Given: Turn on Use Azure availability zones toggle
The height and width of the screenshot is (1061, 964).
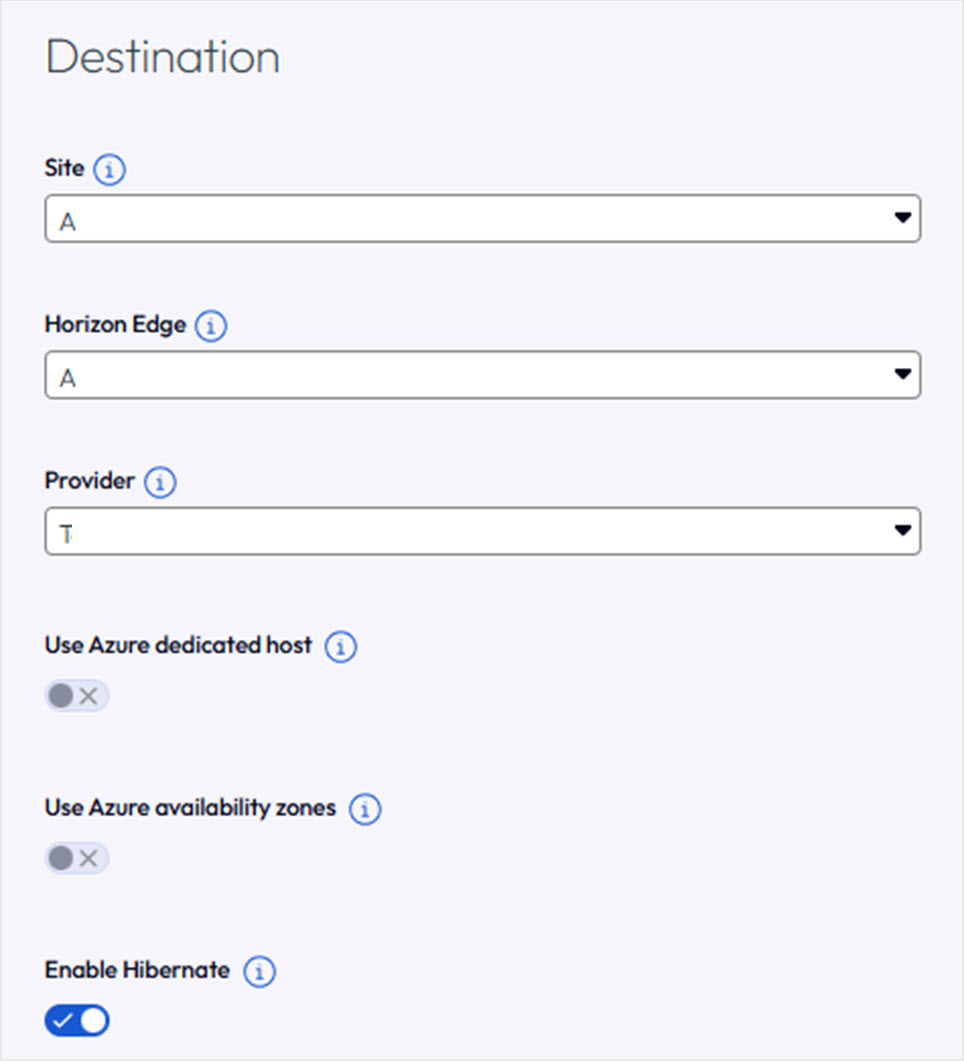Looking at the screenshot, I should tap(76, 858).
